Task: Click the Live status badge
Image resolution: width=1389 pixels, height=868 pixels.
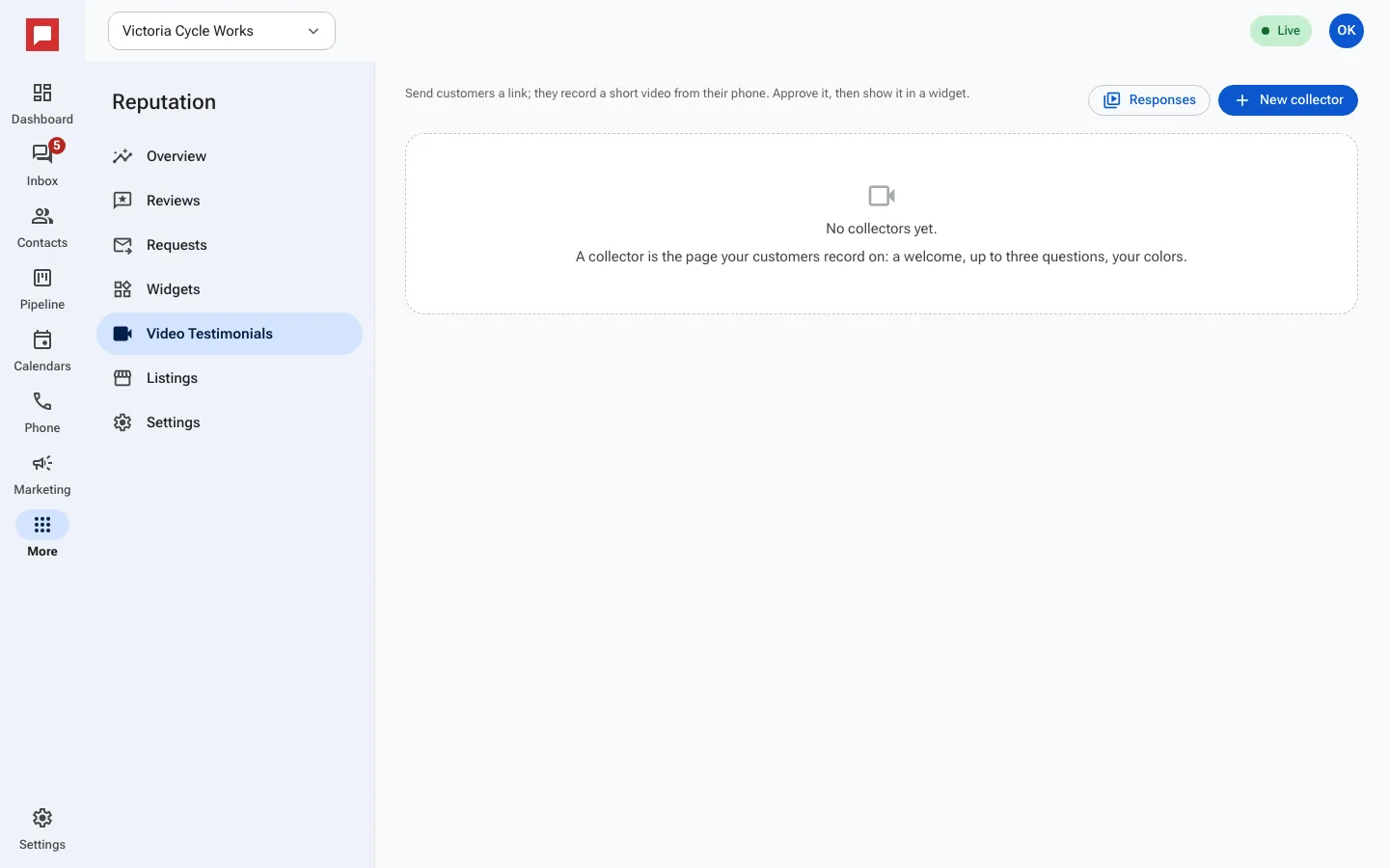Action: (1281, 31)
